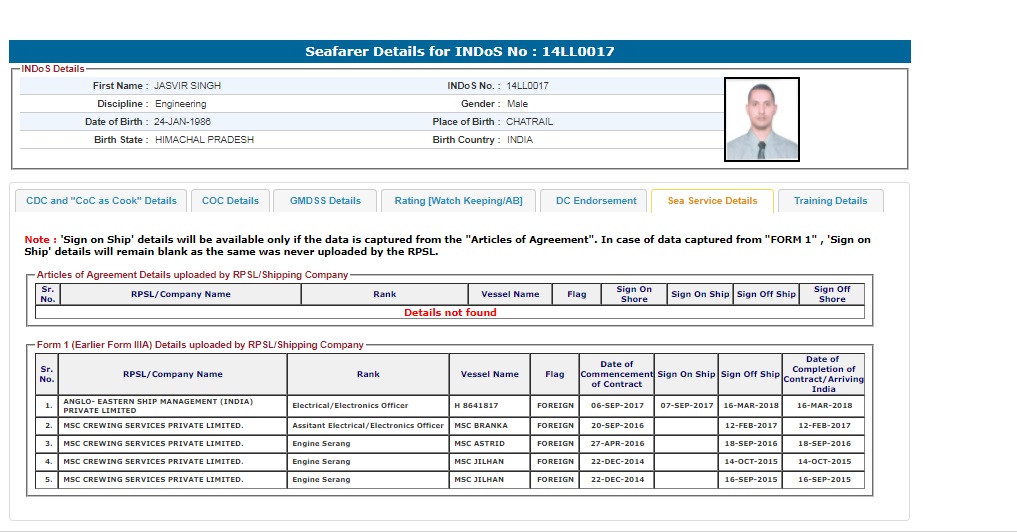Select the date of birth 24-JAN-1986

coord(182,122)
